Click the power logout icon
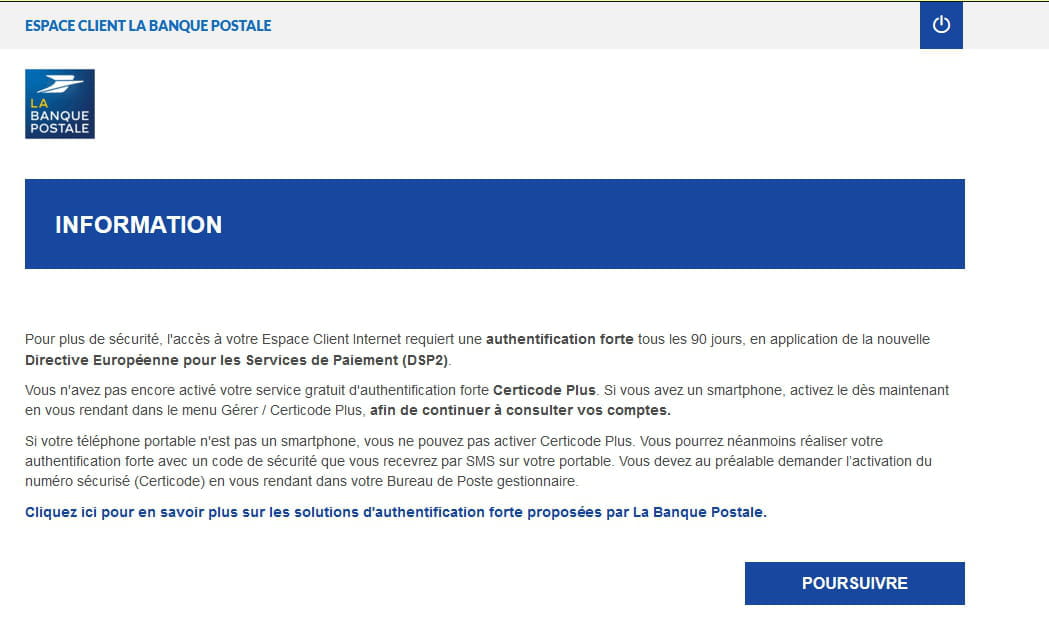Viewport: 1049px width, 642px height. pos(941,25)
